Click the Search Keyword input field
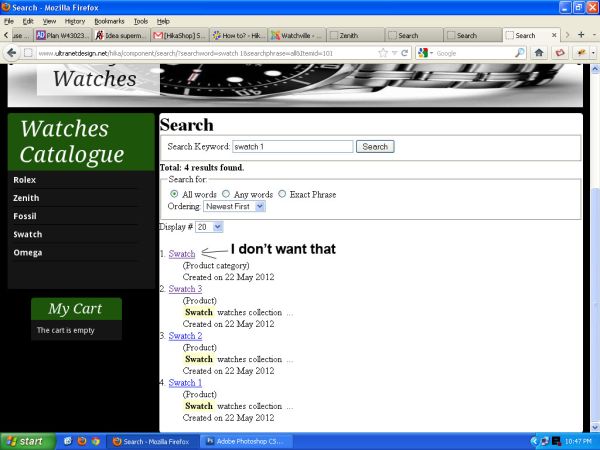 [x=293, y=147]
